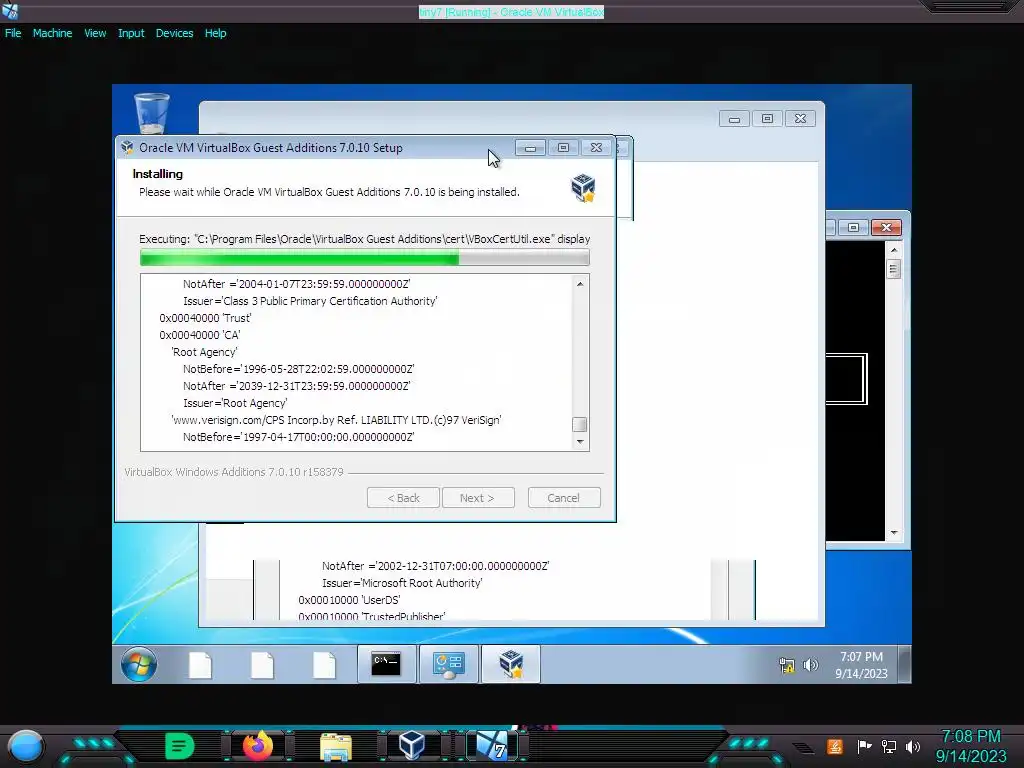Click the host start orb button
The image size is (1024, 768).
click(25, 746)
